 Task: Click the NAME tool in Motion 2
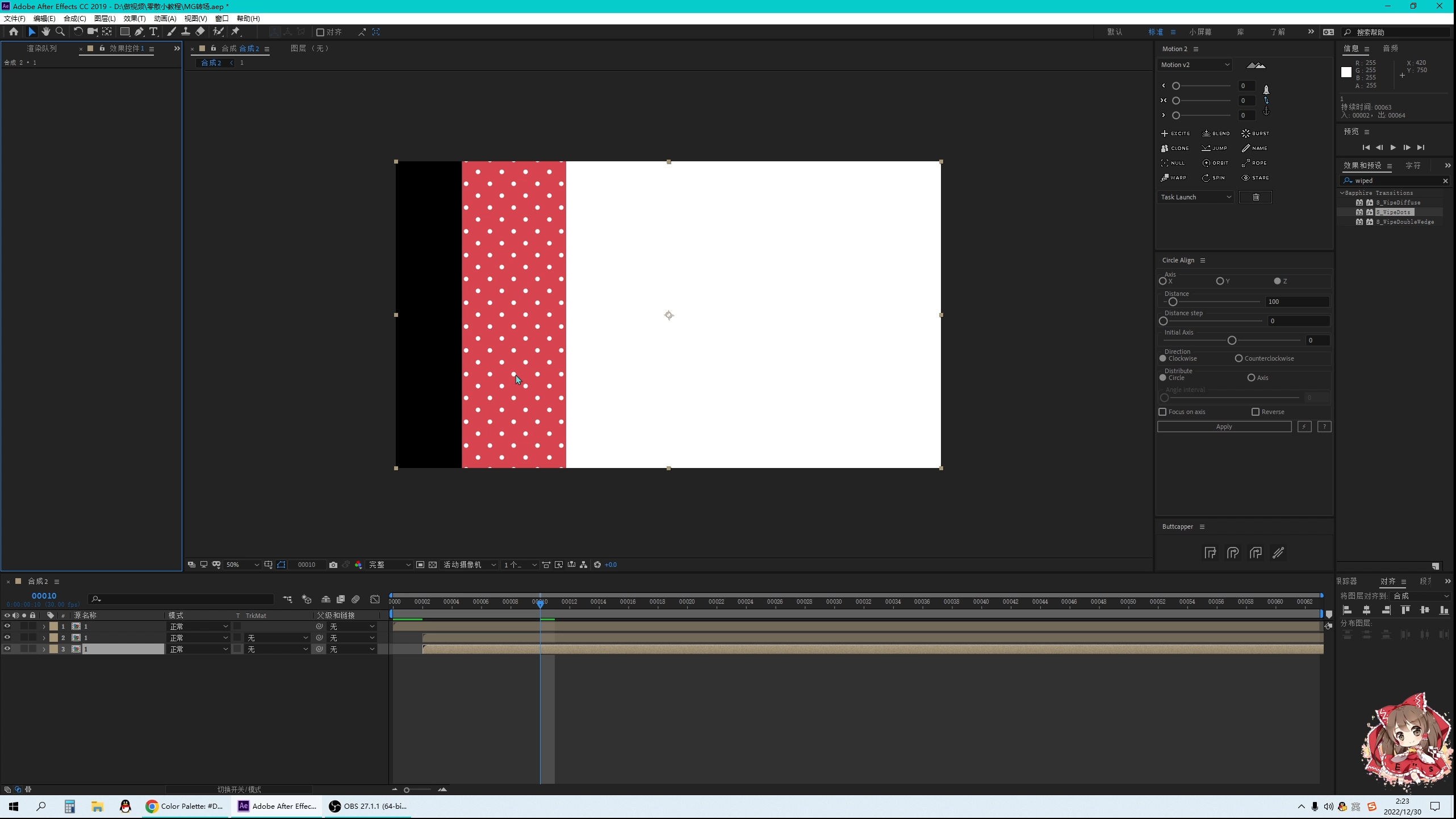1254,148
